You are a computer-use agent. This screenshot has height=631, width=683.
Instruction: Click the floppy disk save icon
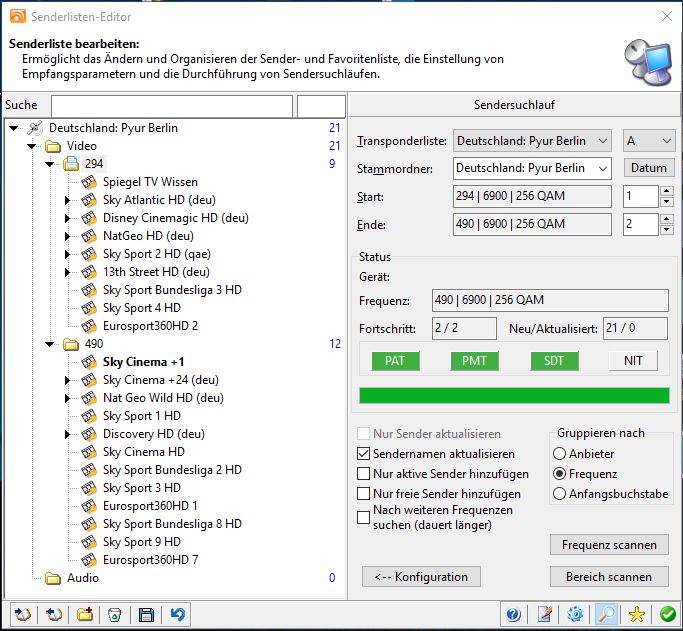[x=146, y=615]
